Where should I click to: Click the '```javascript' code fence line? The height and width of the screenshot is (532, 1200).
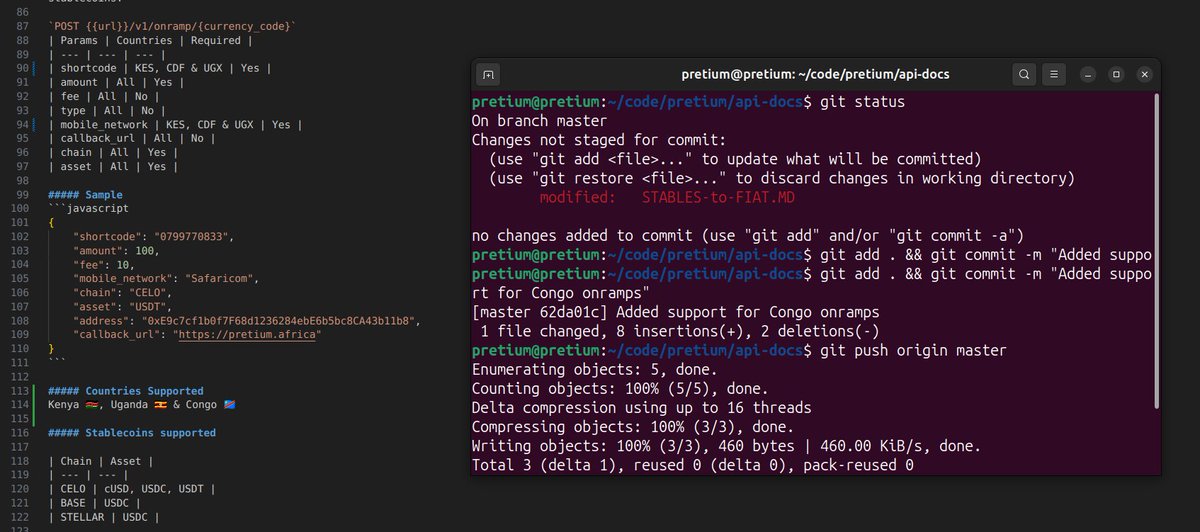tap(90, 208)
